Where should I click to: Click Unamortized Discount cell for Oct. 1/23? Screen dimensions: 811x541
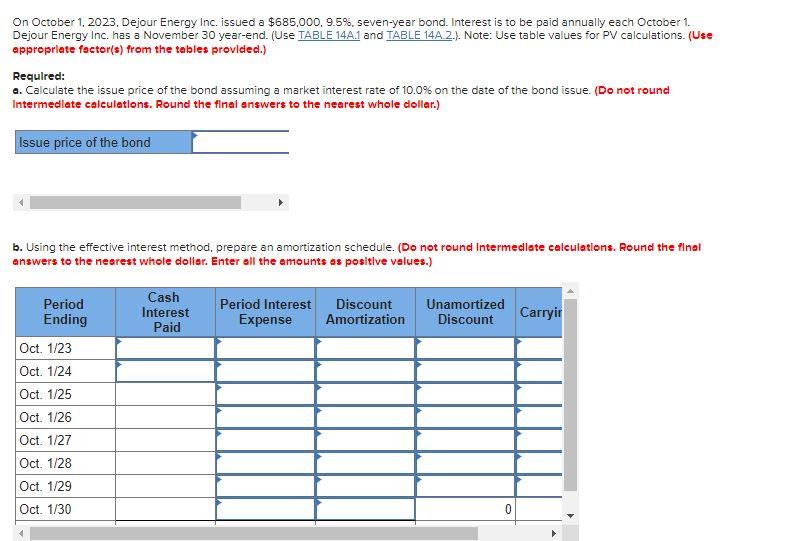[465, 348]
